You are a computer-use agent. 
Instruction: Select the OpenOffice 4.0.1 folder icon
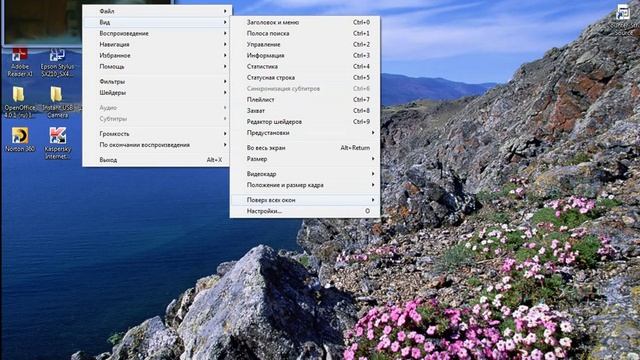click(x=19, y=102)
